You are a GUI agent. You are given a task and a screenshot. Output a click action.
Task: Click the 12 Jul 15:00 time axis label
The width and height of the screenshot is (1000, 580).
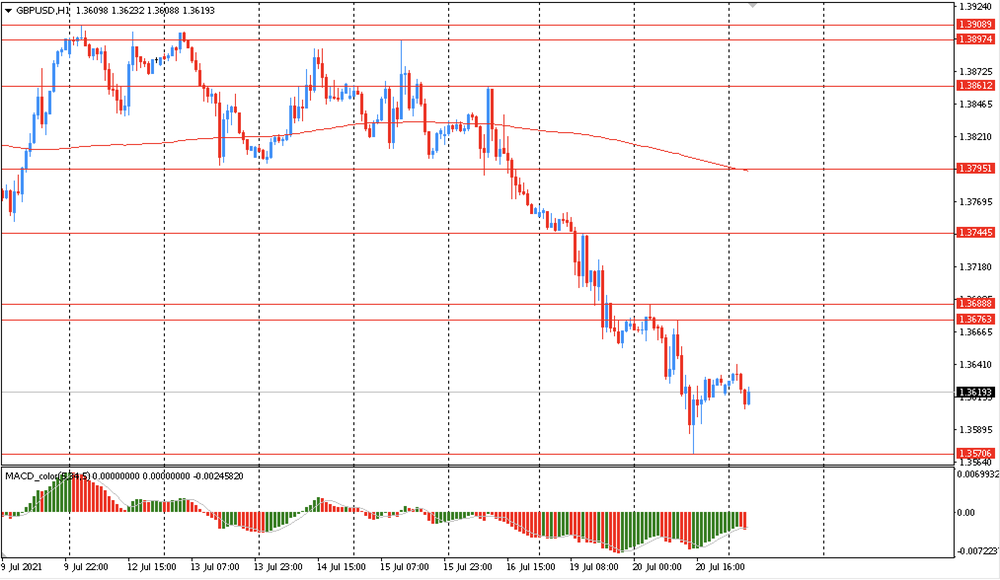[x=152, y=567]
